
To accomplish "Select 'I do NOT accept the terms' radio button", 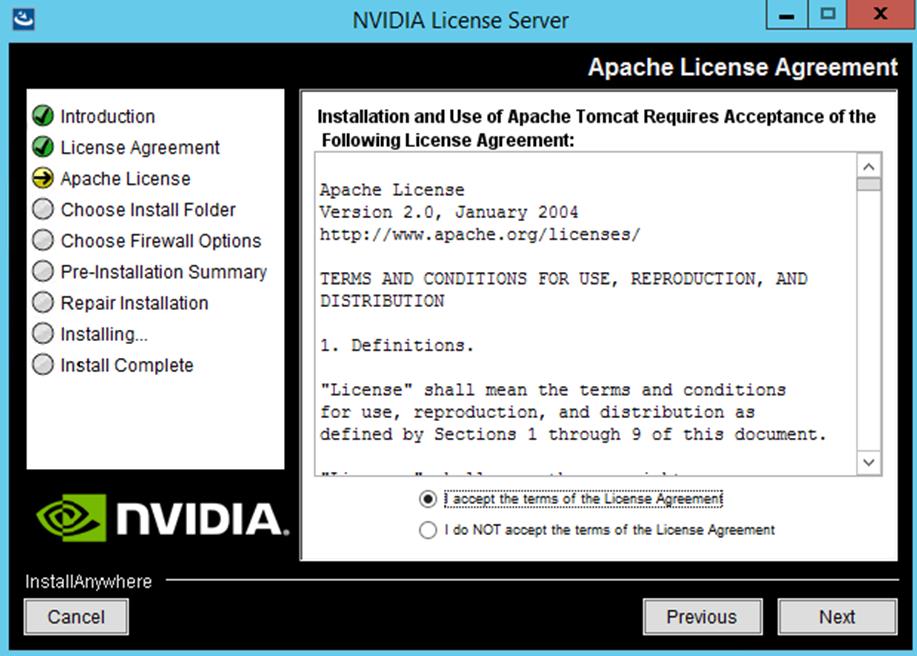I will (428, 530).
